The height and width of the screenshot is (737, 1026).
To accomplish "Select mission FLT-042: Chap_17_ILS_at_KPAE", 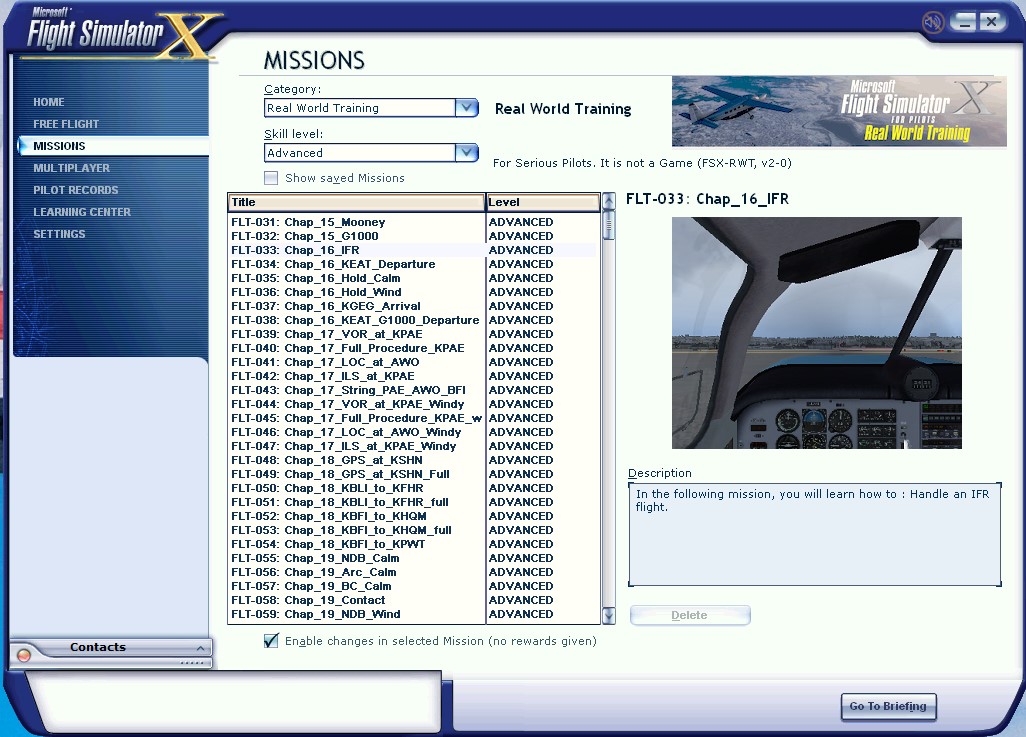I will [x=413, y=376].
